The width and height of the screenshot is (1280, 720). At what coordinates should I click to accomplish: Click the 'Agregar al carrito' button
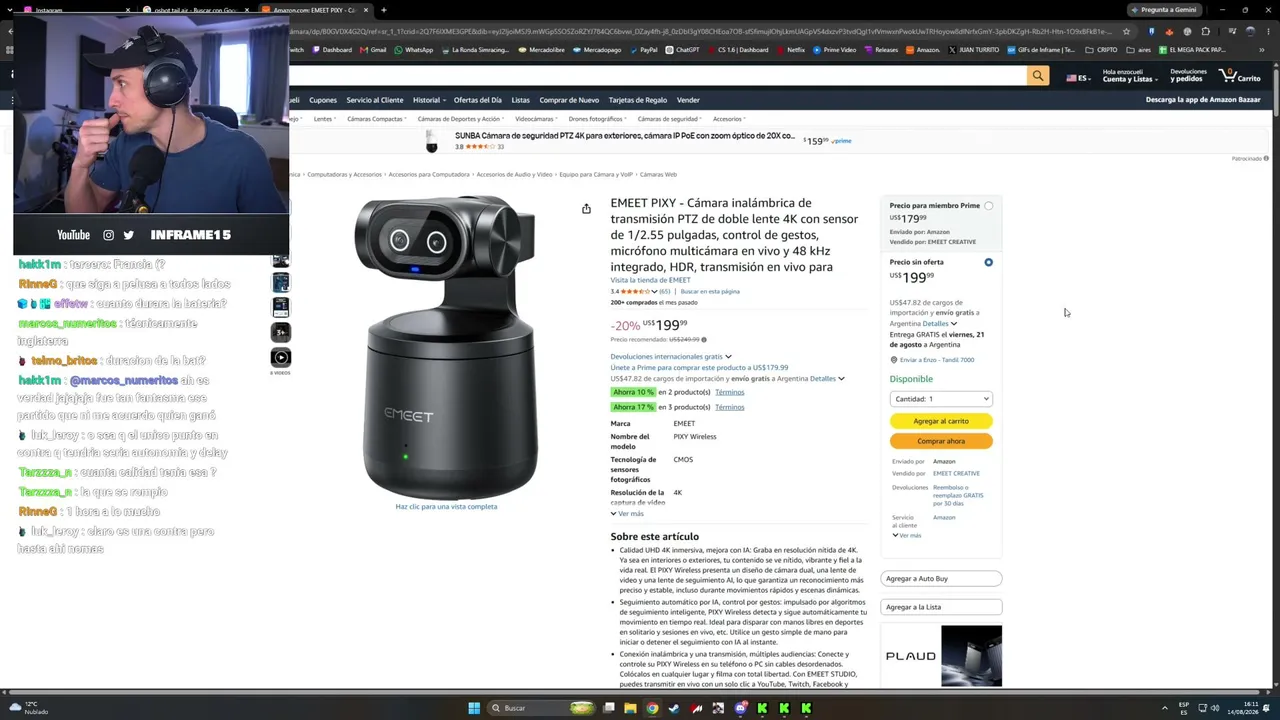(941, 421)
